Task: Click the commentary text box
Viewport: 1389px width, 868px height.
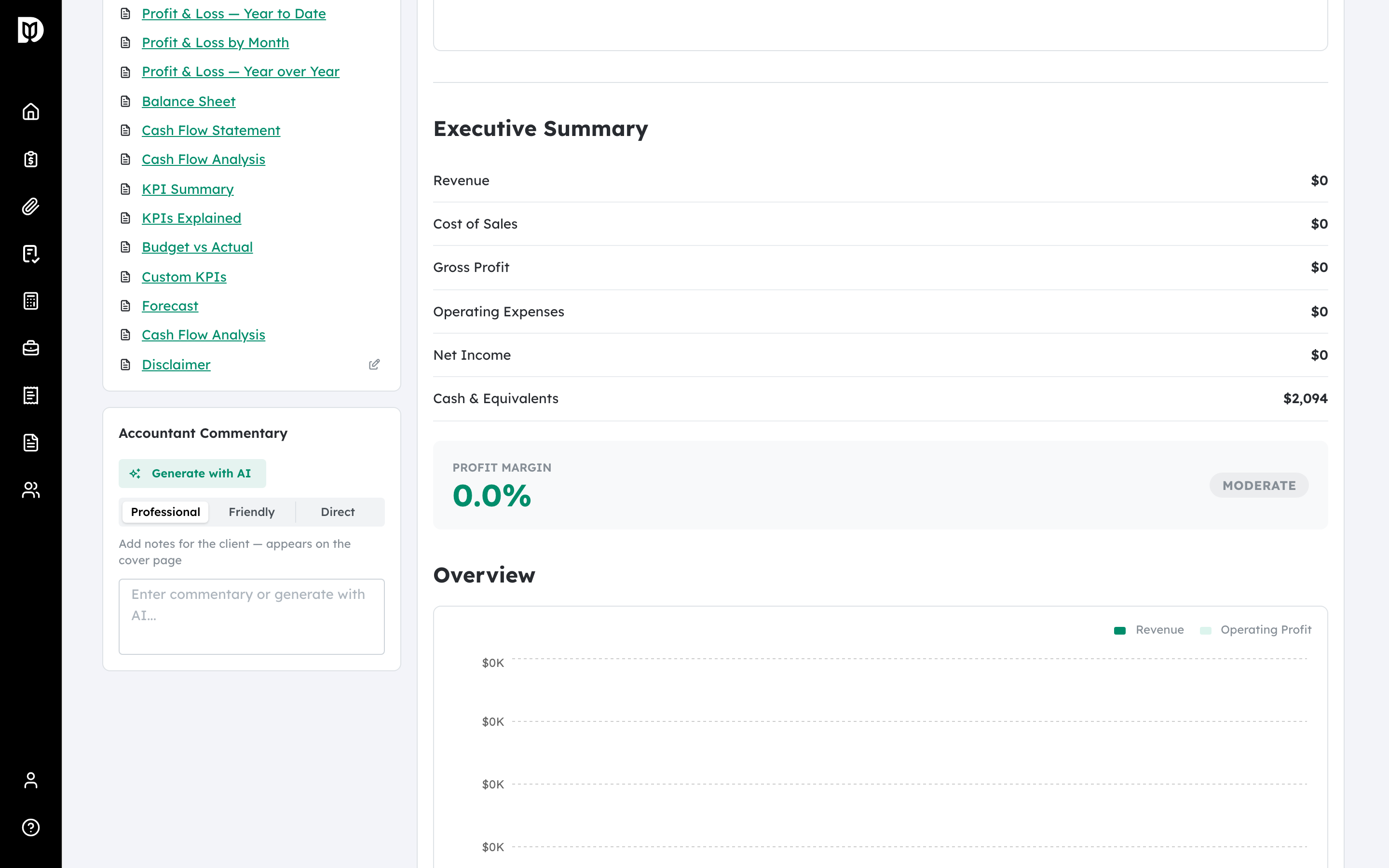Action: (x=251, y=617)
